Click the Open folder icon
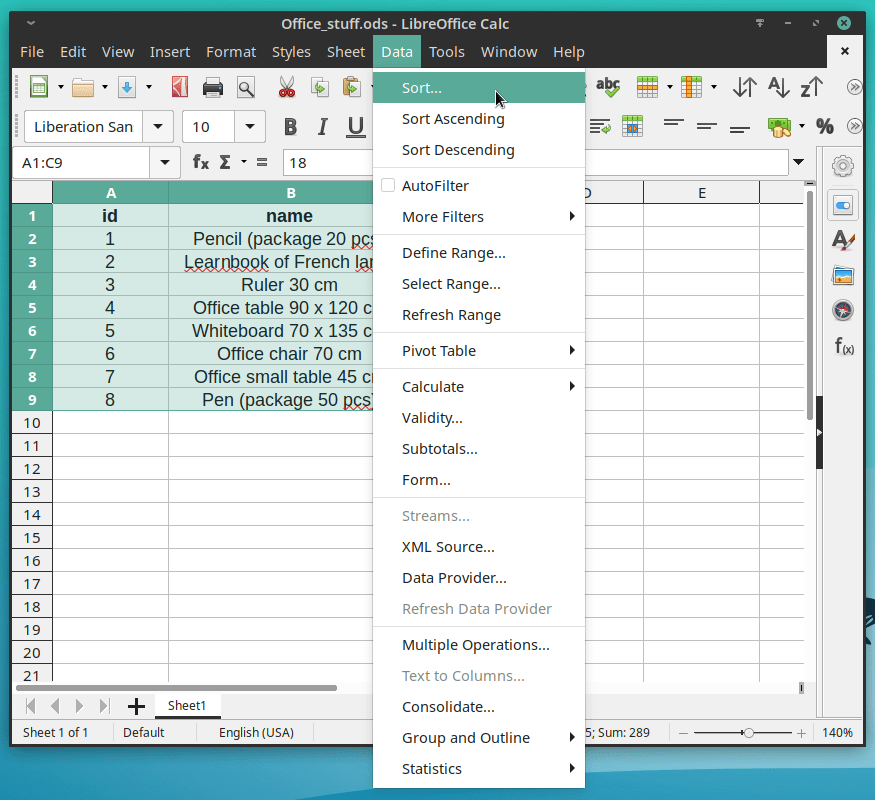875x800 pixels. tap(83, 87)
